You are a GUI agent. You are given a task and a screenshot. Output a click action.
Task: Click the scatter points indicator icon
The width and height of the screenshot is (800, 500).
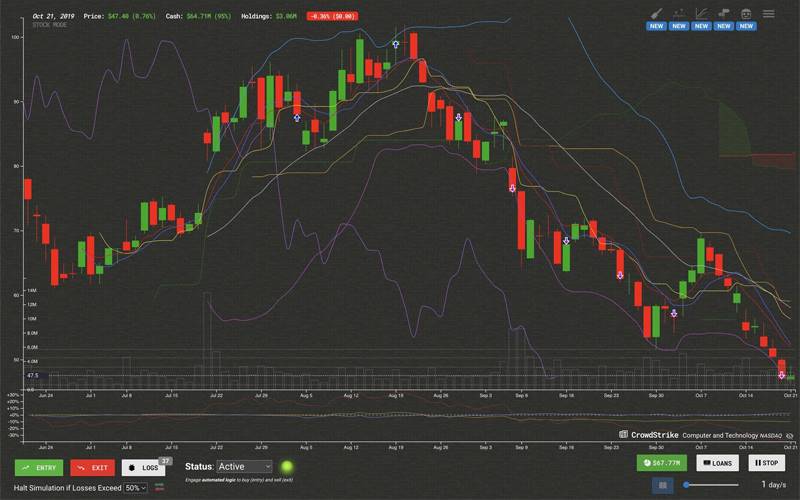tap(679, 14)
